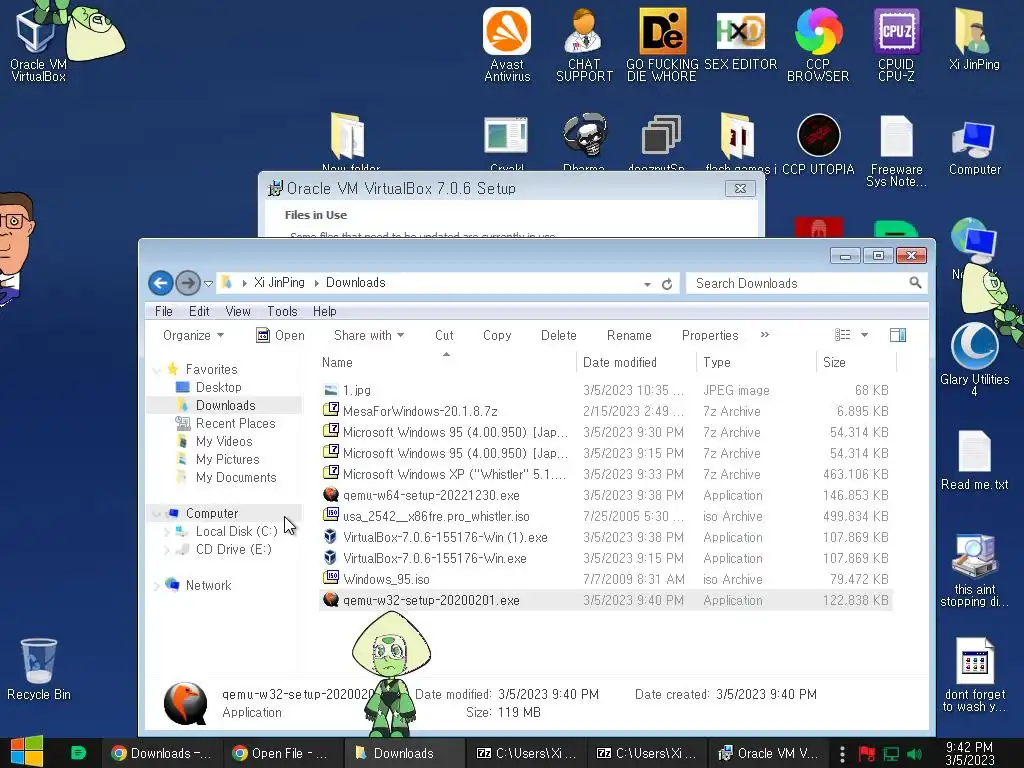Open 'this aint stopping di...' desktop icon
Screen dimensions: 1024x768
click(974, 570)
